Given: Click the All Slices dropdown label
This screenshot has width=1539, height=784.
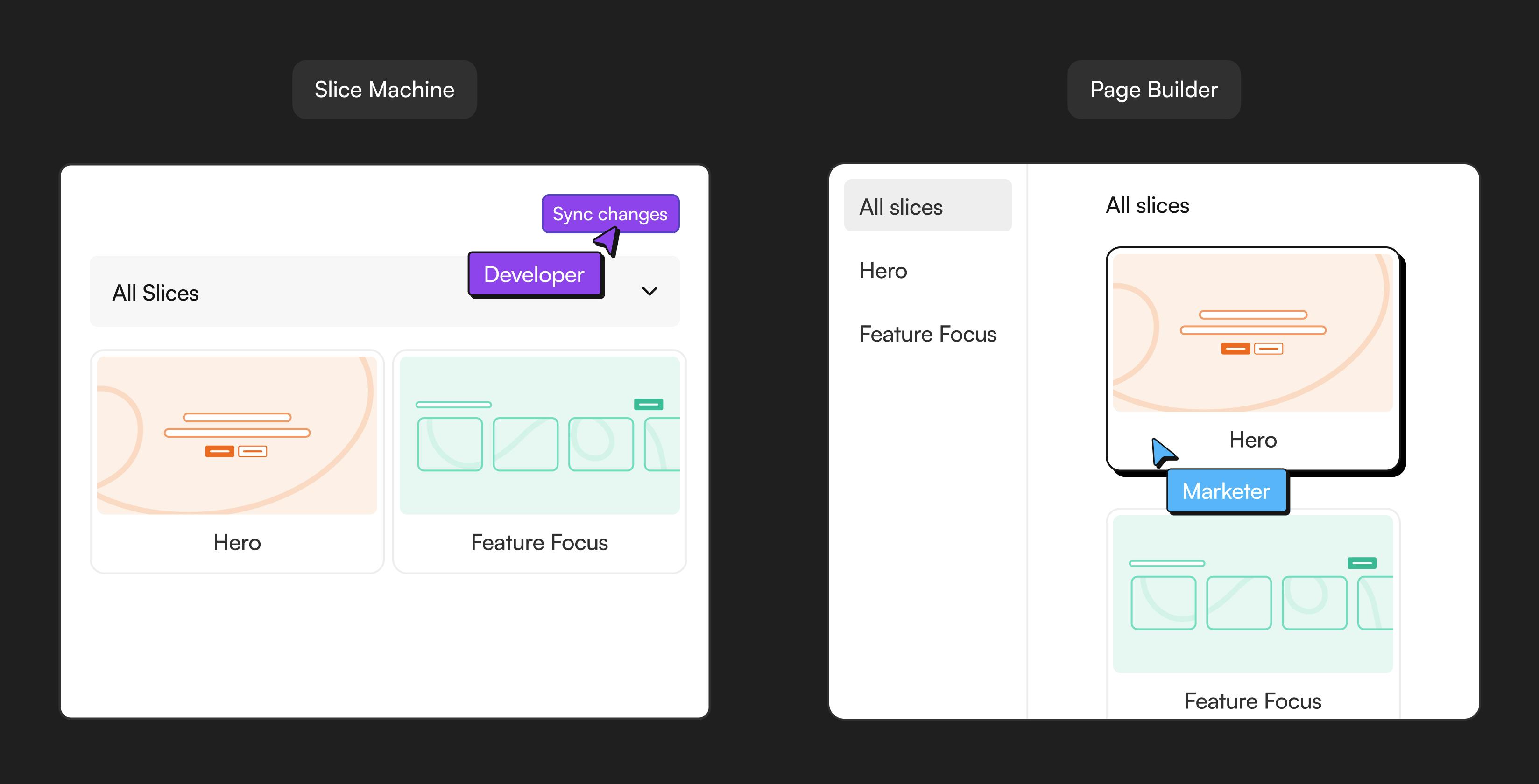Looking at the screenshot, I should (155, 293).
